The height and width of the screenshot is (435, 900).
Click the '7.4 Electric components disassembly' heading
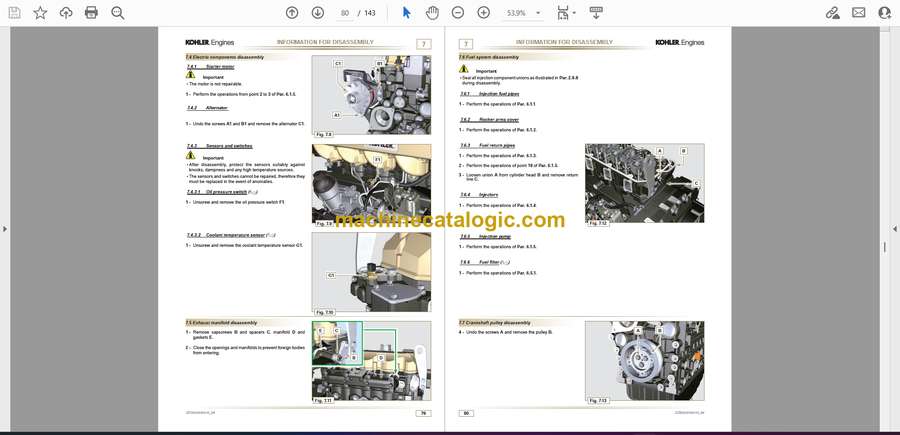click(225, 57)
